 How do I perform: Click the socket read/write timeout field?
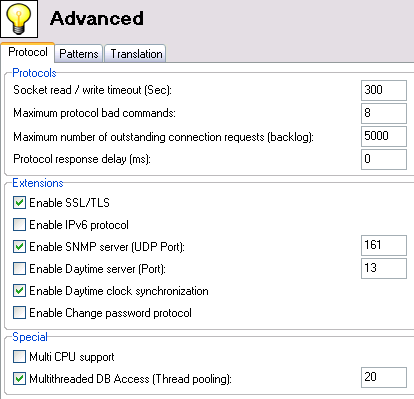tap(384, 90)
